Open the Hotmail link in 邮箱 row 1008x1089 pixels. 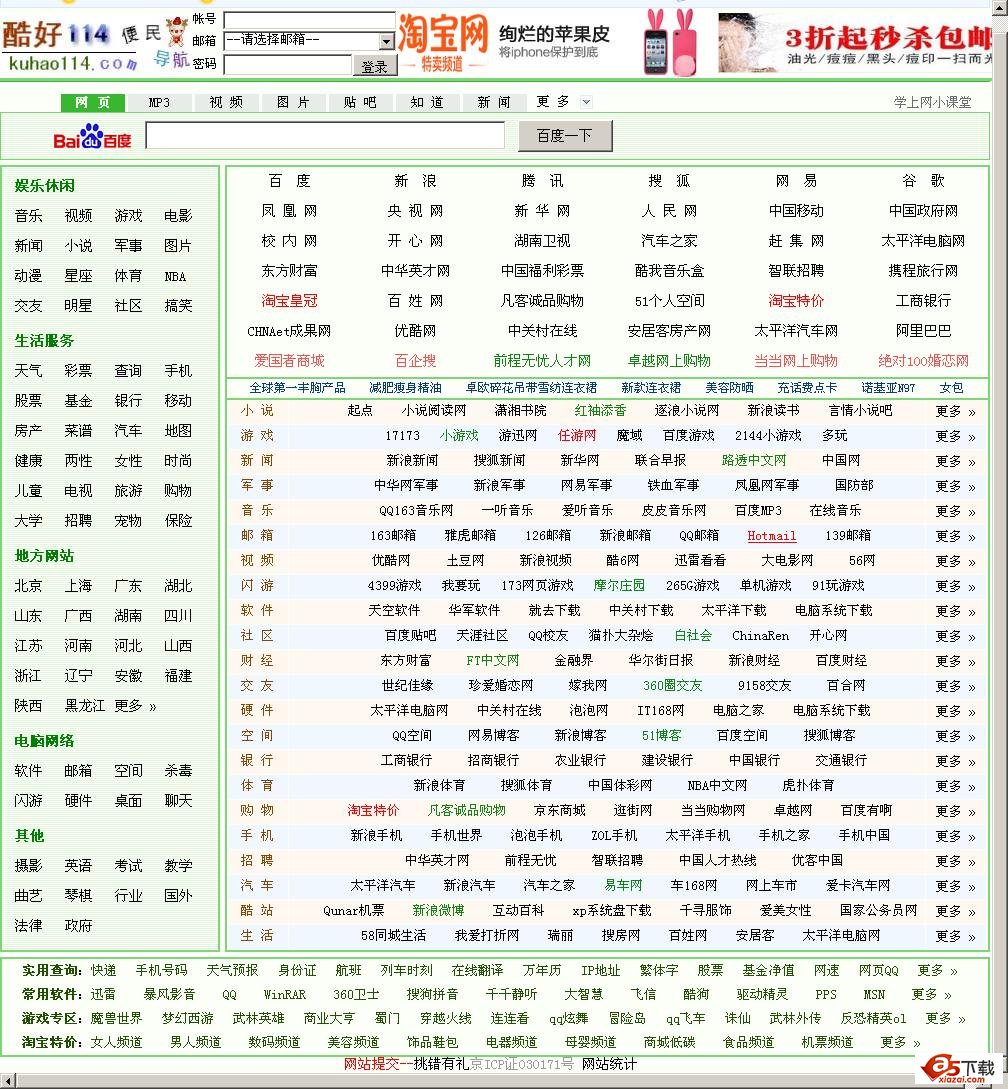771,536
